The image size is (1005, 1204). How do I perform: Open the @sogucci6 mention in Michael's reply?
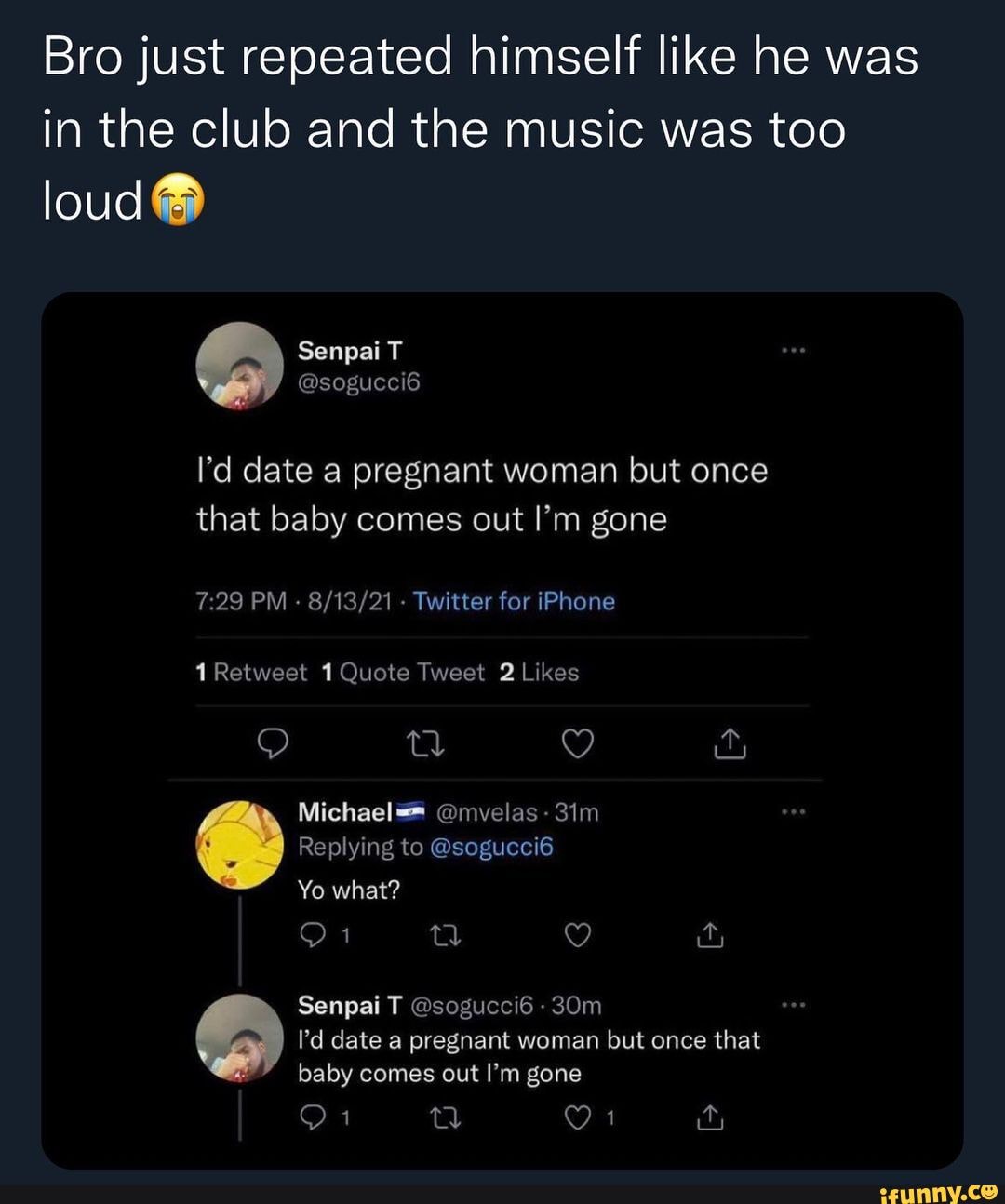pos(491,847)
